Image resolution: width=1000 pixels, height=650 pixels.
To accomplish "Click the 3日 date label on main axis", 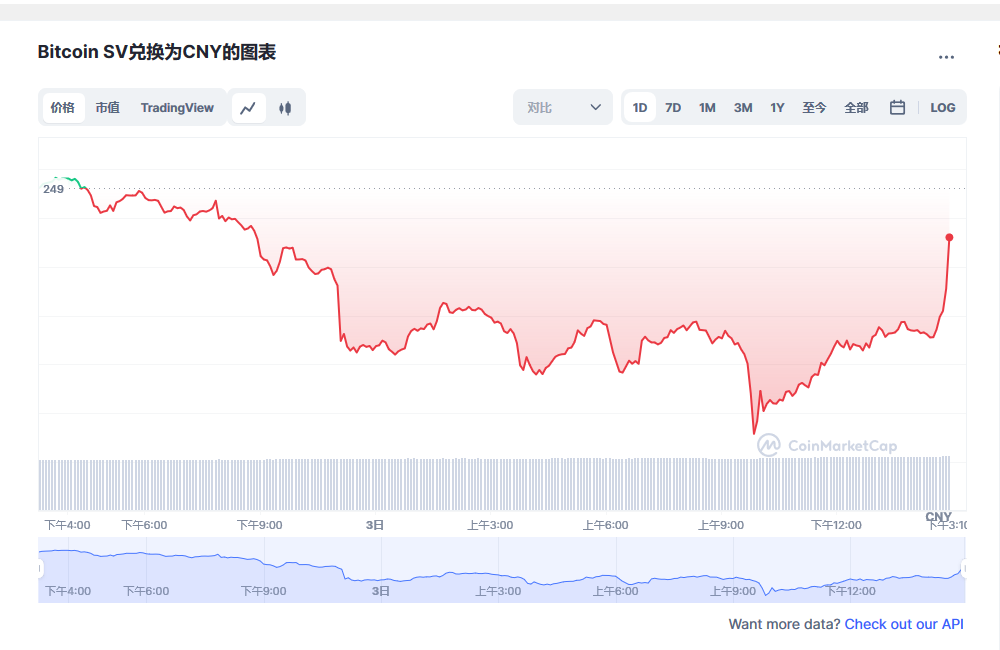I will (375, 525).
